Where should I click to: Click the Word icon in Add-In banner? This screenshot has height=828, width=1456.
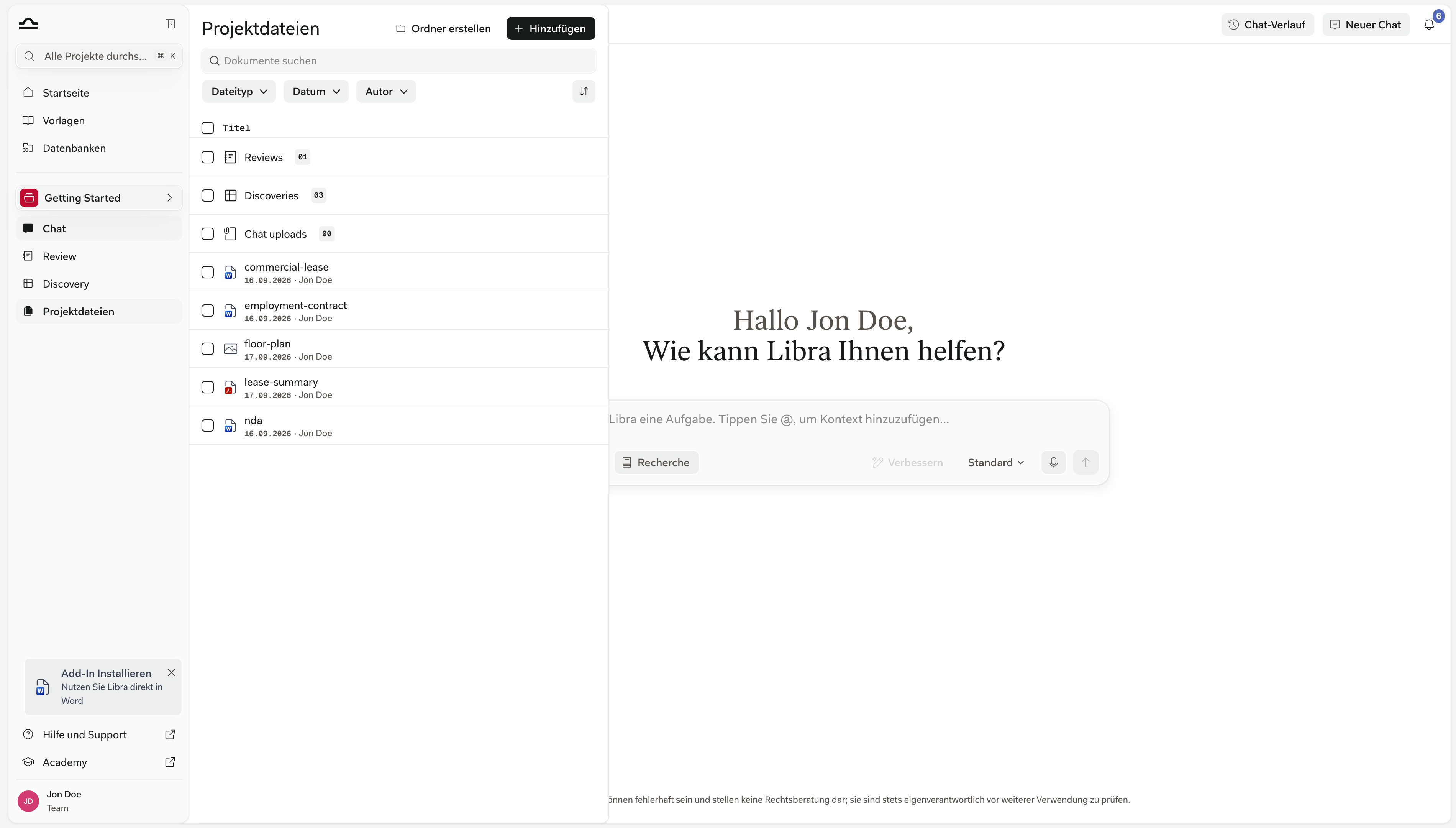(42, 687)
